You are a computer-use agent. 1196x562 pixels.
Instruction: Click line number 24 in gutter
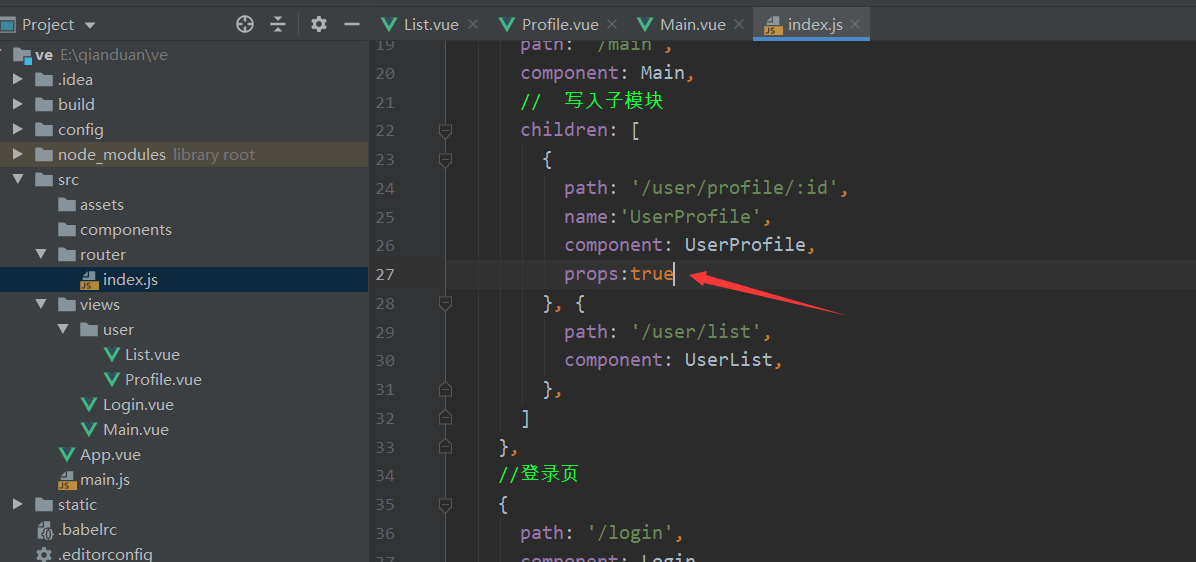click(x=385, y=188)
